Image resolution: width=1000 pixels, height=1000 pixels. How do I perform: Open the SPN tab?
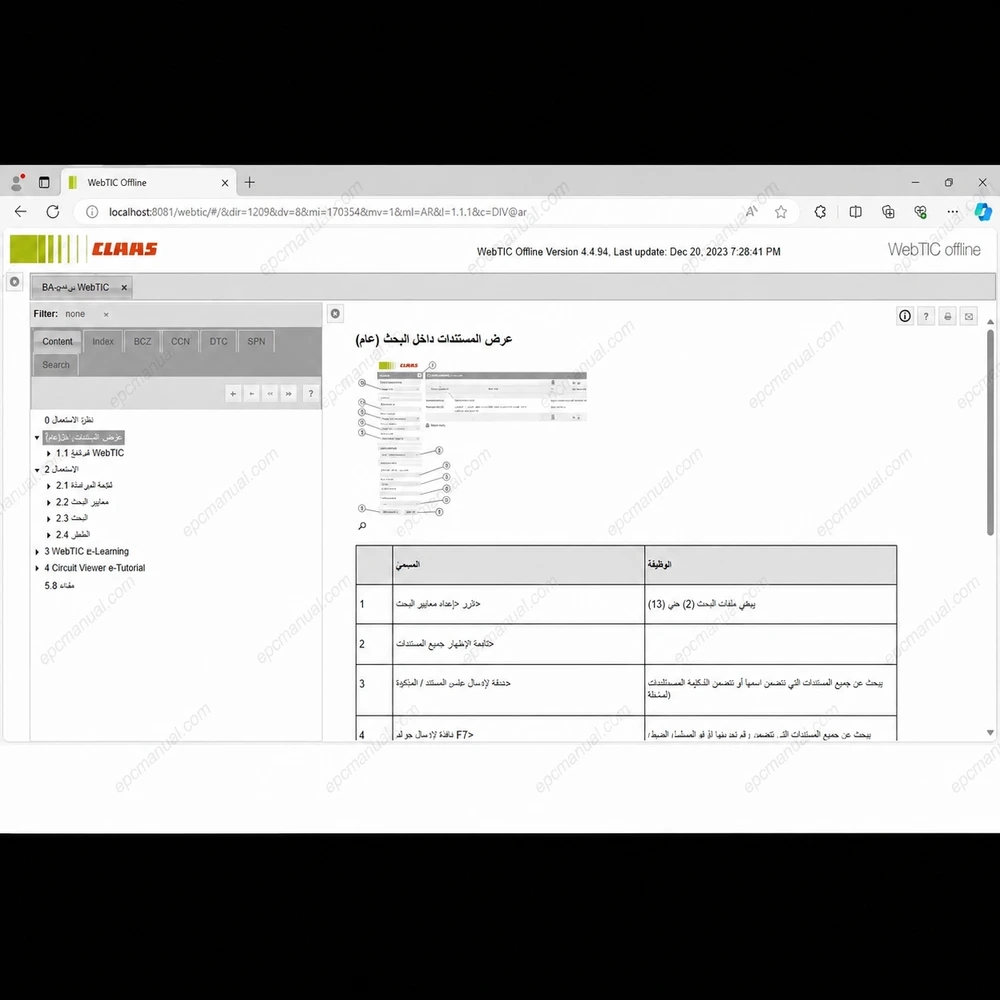click(256, 341)
